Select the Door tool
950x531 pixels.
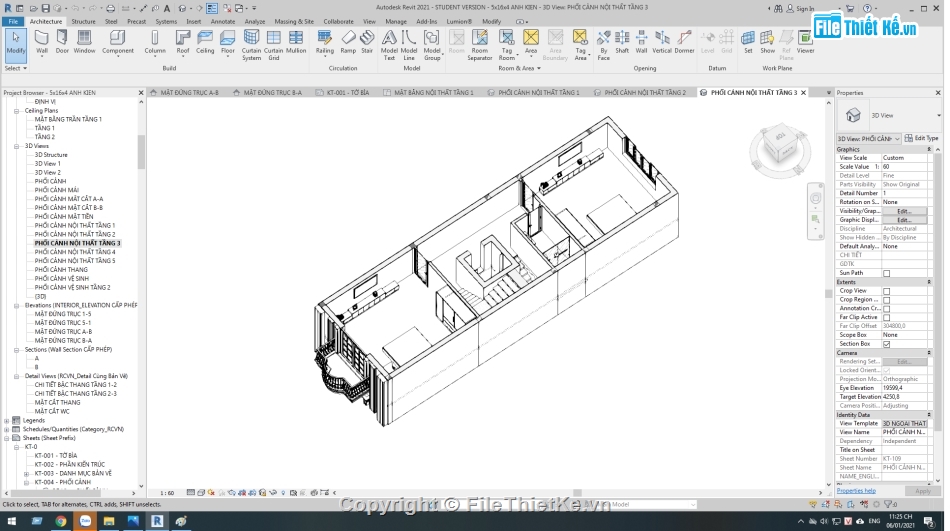tap(62, 42)
